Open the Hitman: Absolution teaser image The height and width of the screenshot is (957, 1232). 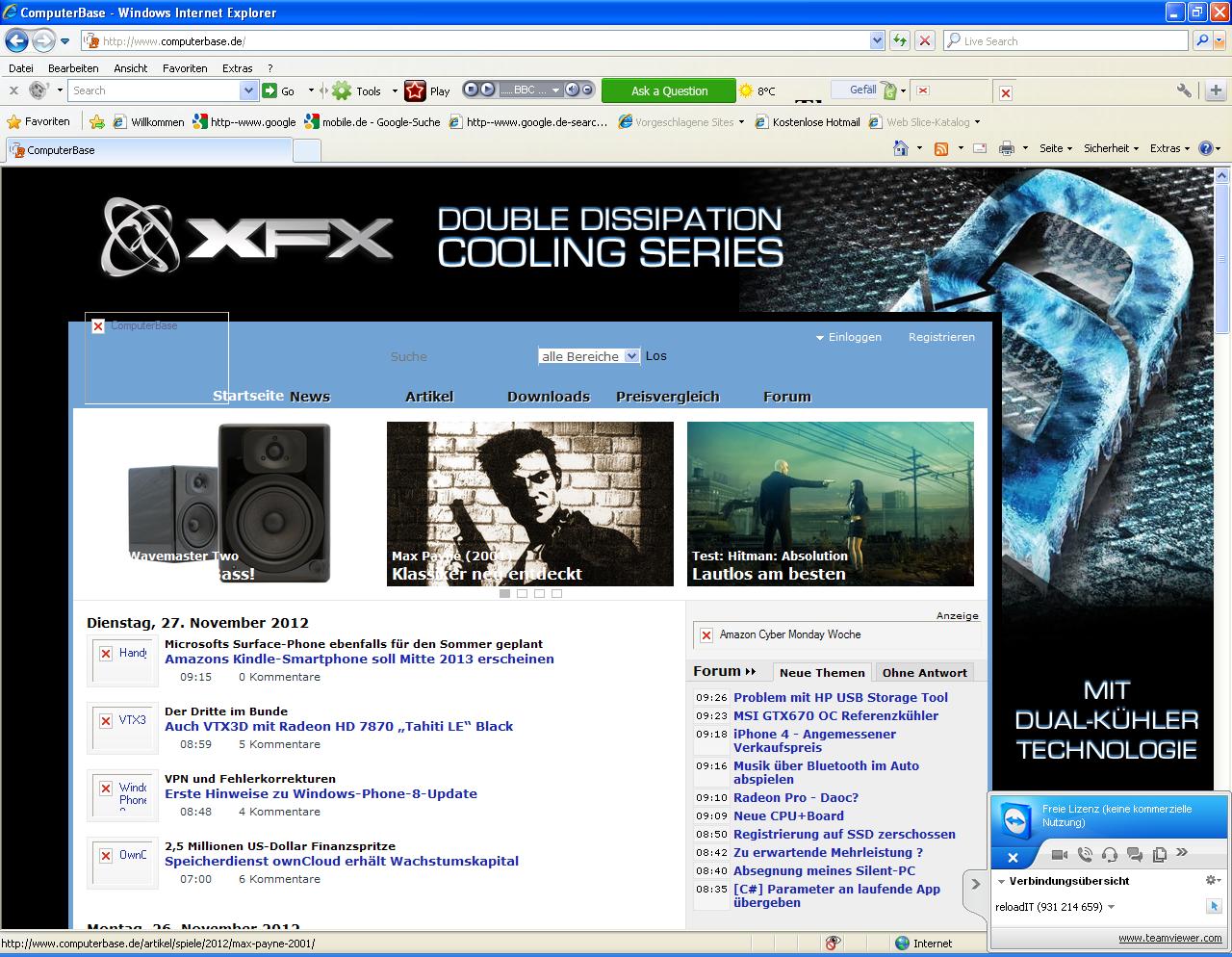tap(831, 504)
